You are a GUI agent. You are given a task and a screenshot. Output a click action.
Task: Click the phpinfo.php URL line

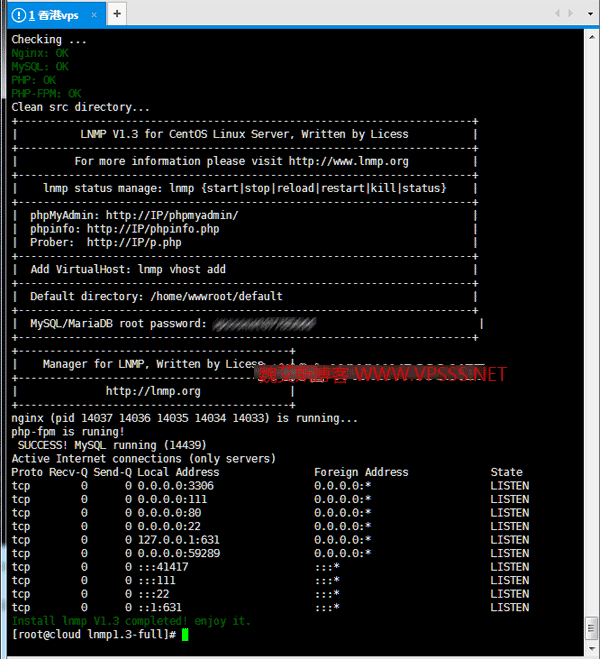pos(124,229)
